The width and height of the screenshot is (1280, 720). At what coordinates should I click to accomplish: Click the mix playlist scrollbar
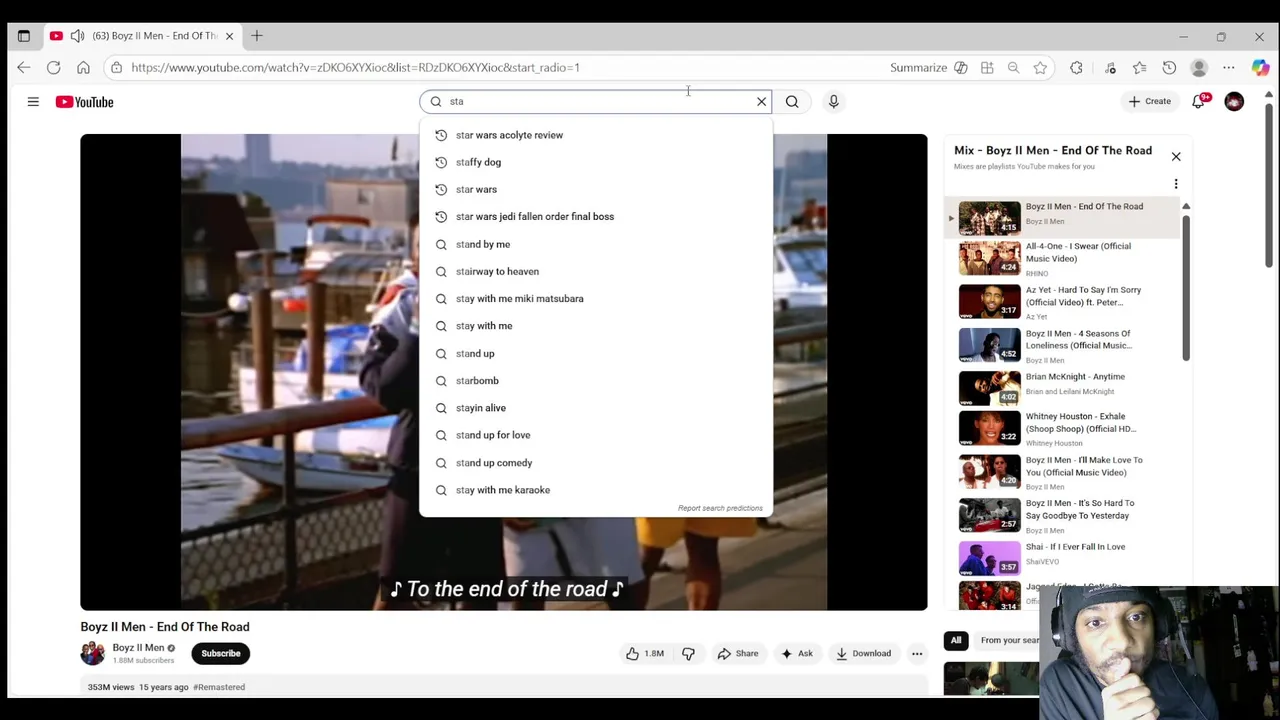1187,288
